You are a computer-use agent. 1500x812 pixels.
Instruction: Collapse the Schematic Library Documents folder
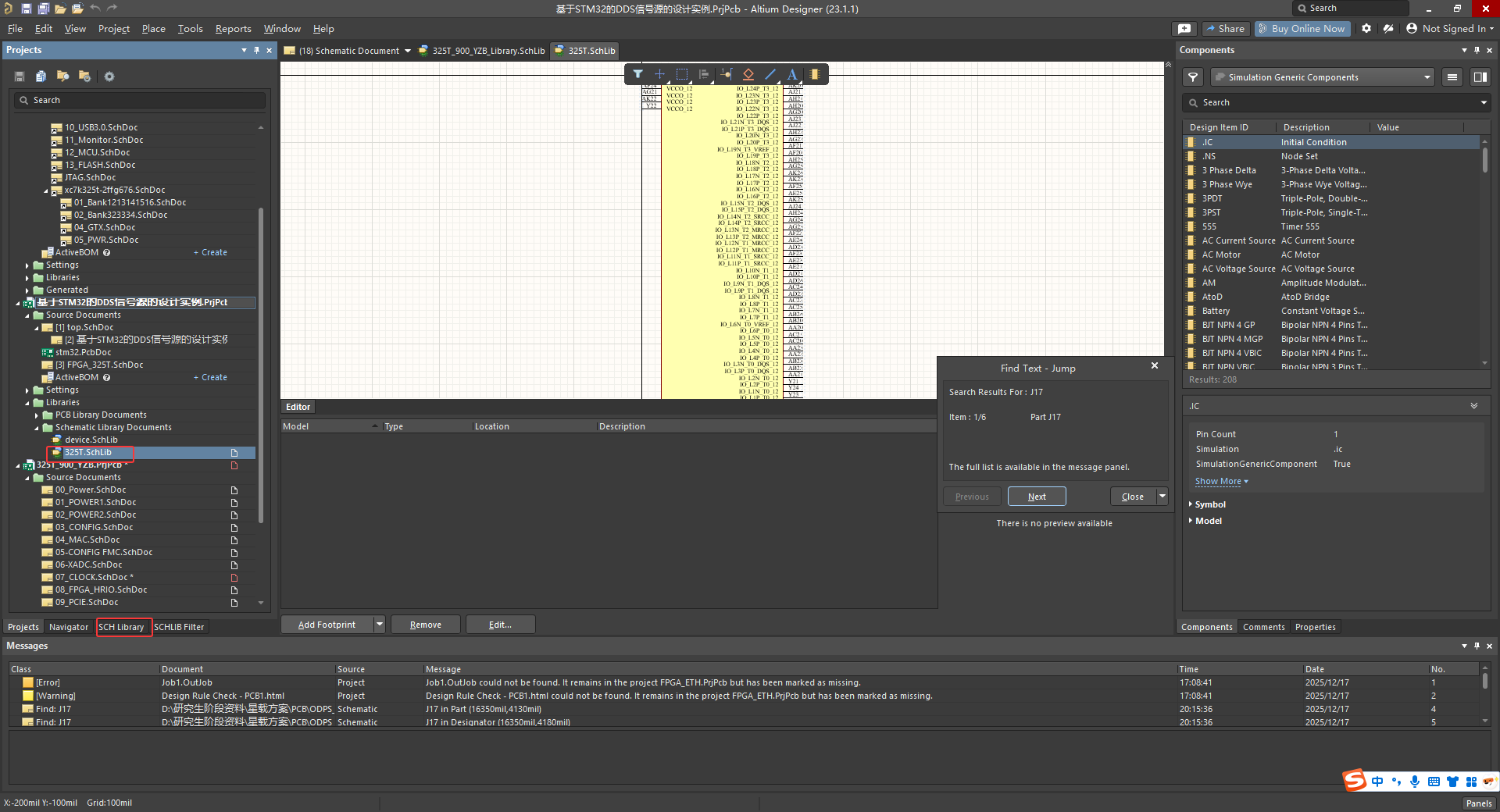[37, 428]
